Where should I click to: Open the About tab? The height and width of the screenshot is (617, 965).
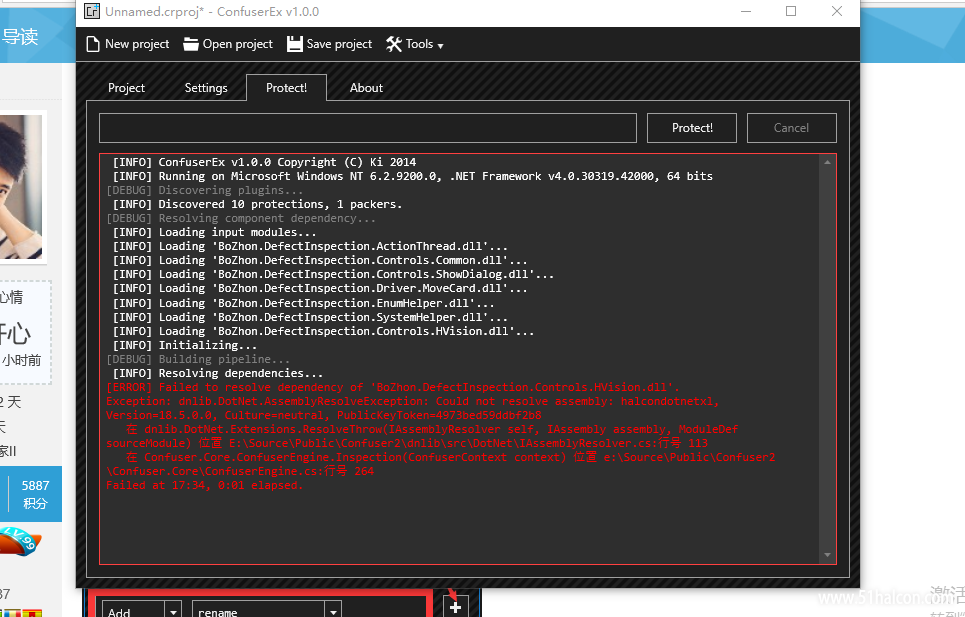click(366, 88)
